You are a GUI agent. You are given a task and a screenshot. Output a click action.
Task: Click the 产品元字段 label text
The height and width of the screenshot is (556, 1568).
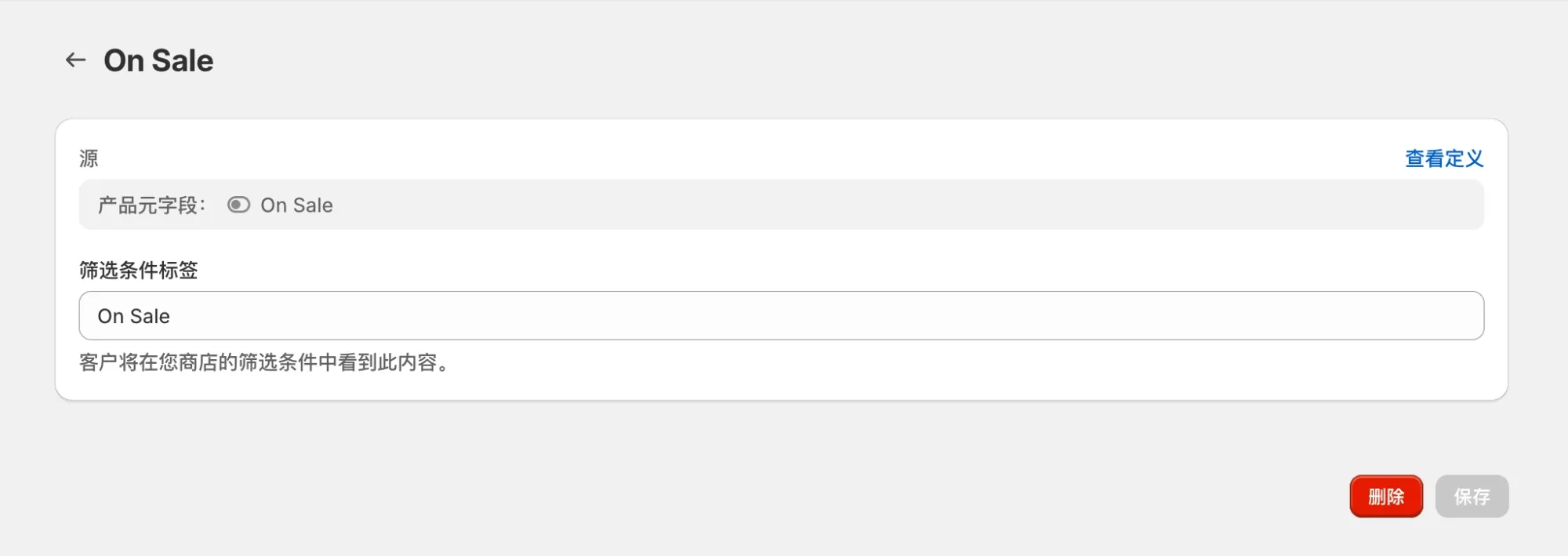(x=147, y=205)
